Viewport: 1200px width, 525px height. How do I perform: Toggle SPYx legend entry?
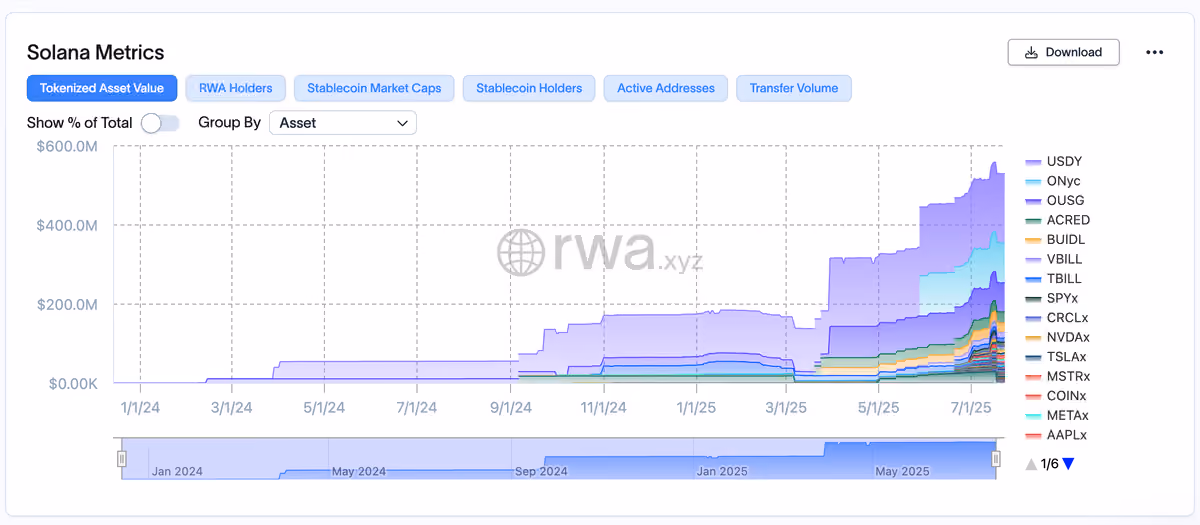click(1052, 298)
